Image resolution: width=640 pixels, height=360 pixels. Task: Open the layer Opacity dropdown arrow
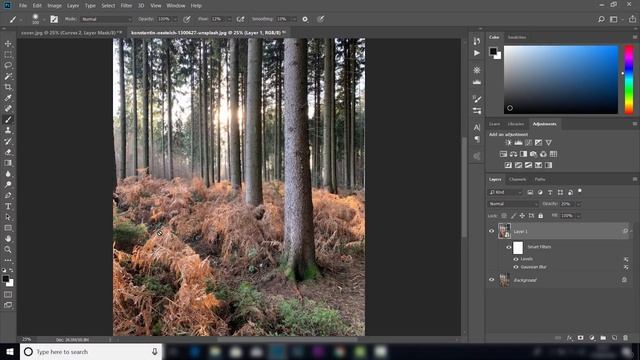[x=578, y=204]
